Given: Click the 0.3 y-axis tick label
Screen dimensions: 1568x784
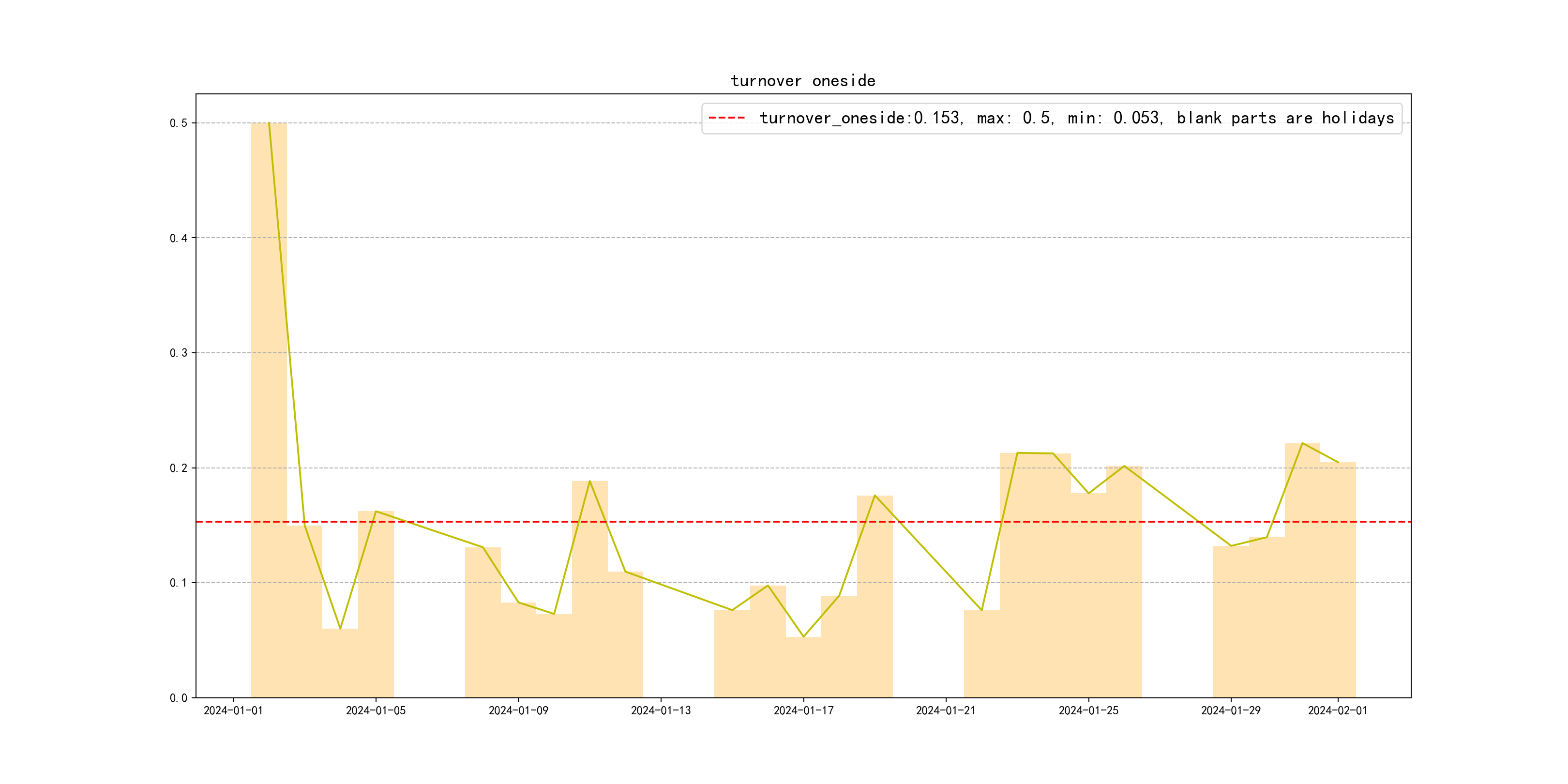Looking at the screenshot, I should (x=179, y=353).
